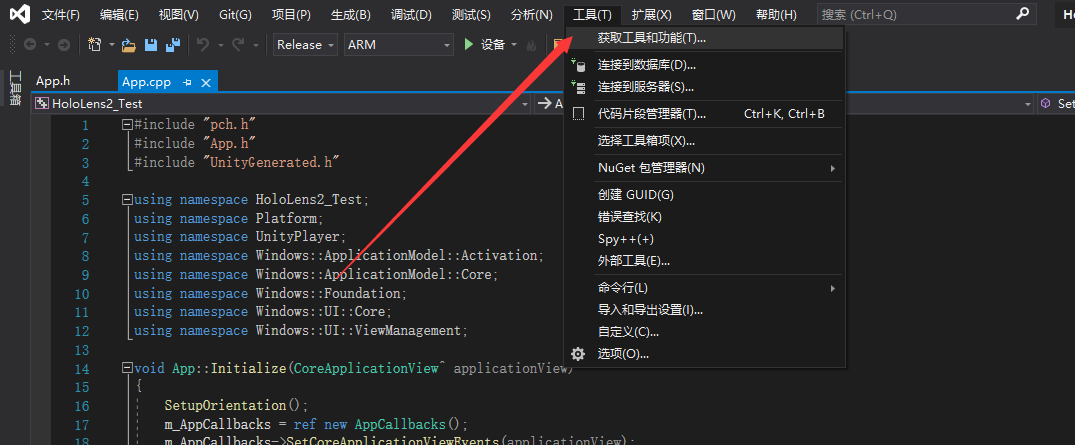Choose 选择工具箱项(X)... menu entry
The width and height of the screenshot is (1081, 445).
click(705, 141)
